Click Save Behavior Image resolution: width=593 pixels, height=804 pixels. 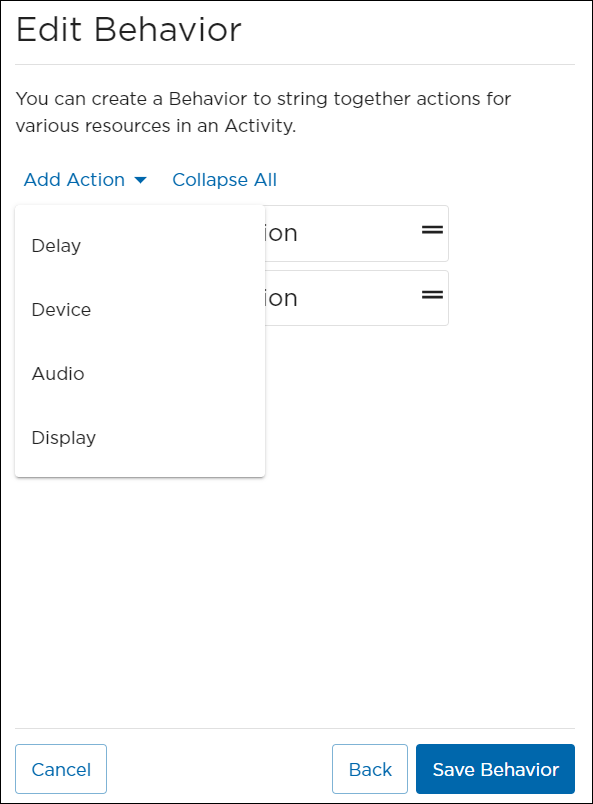(494, 769)
